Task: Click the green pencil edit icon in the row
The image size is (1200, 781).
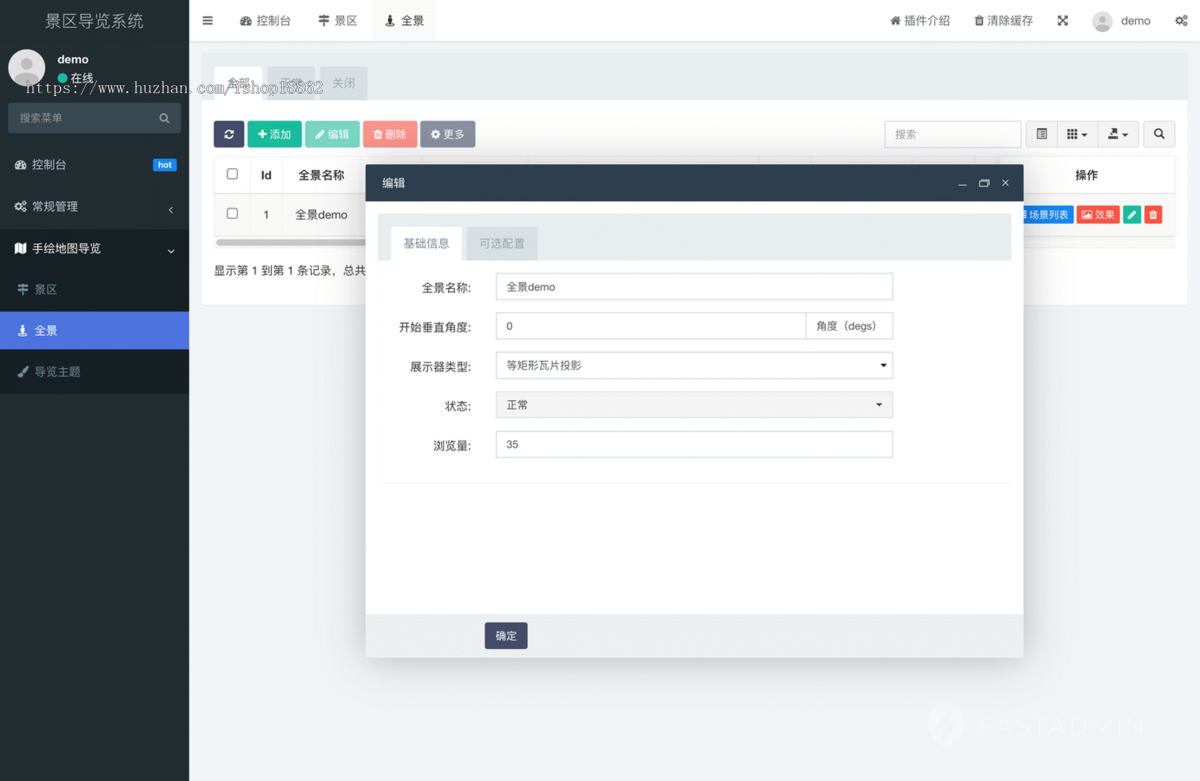Action: pos(1130,213)
